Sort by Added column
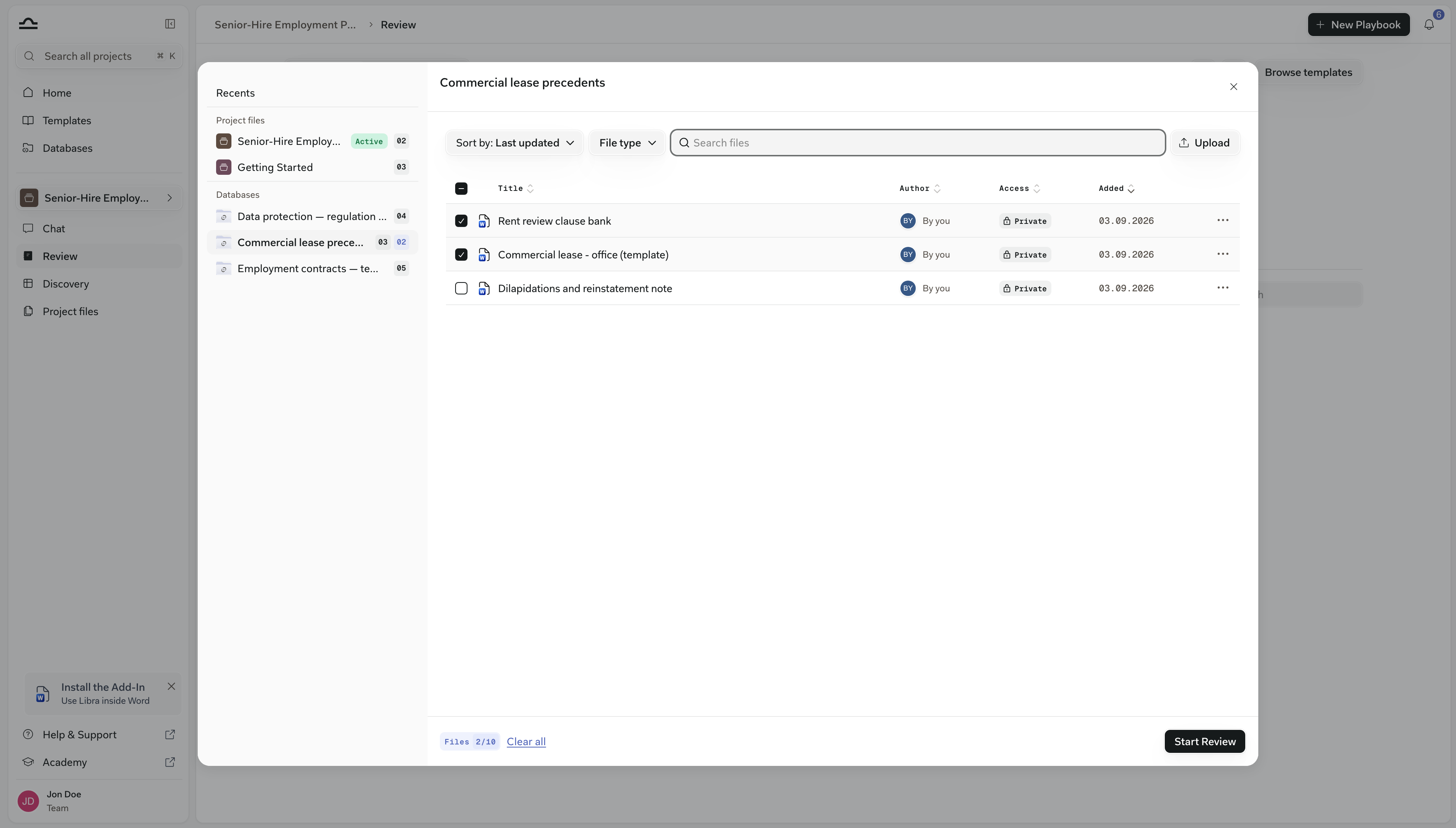1456x828 pixels. 1116,189
